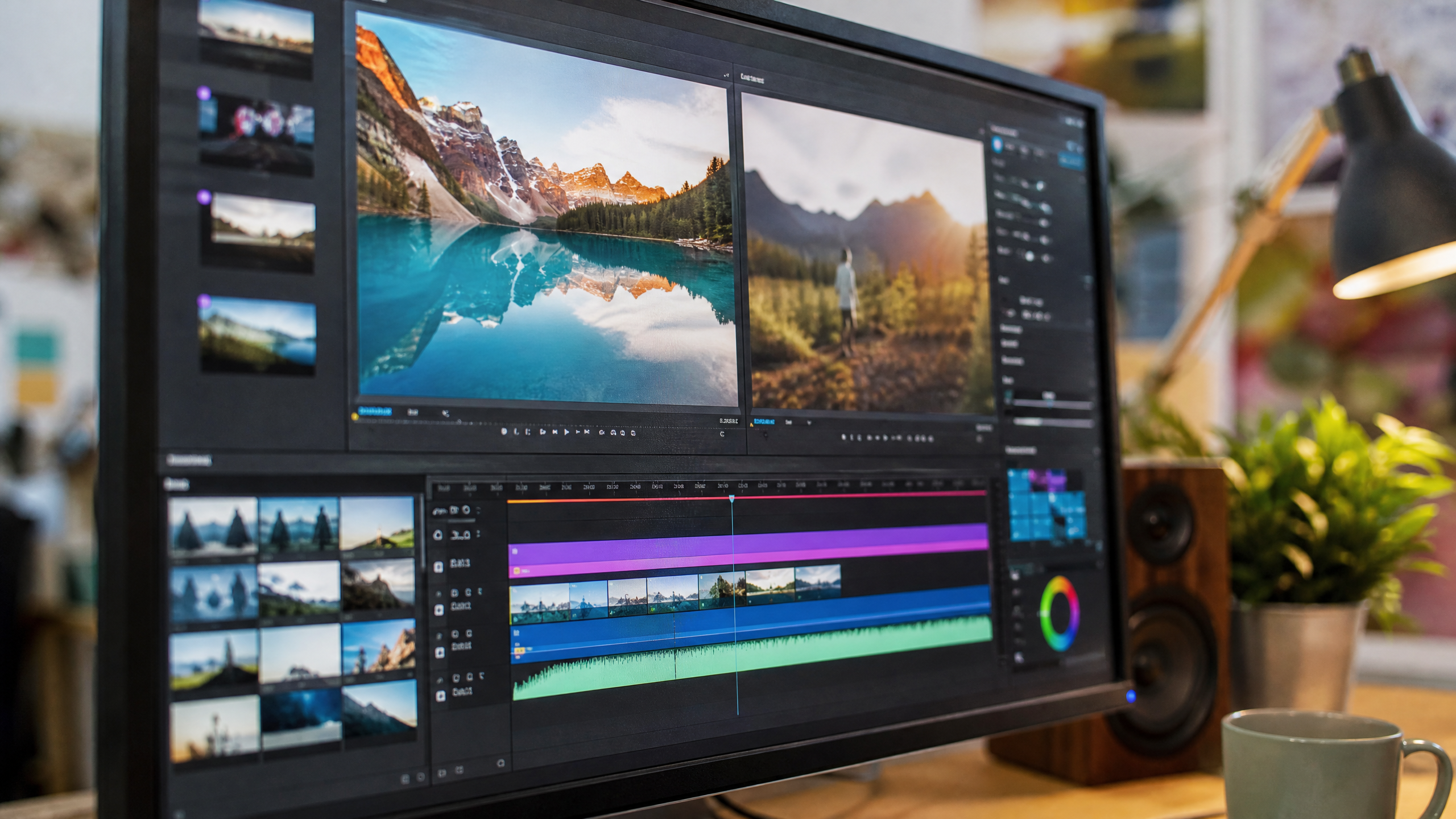Click the tab label above the hiker preview

click(752, 78)
